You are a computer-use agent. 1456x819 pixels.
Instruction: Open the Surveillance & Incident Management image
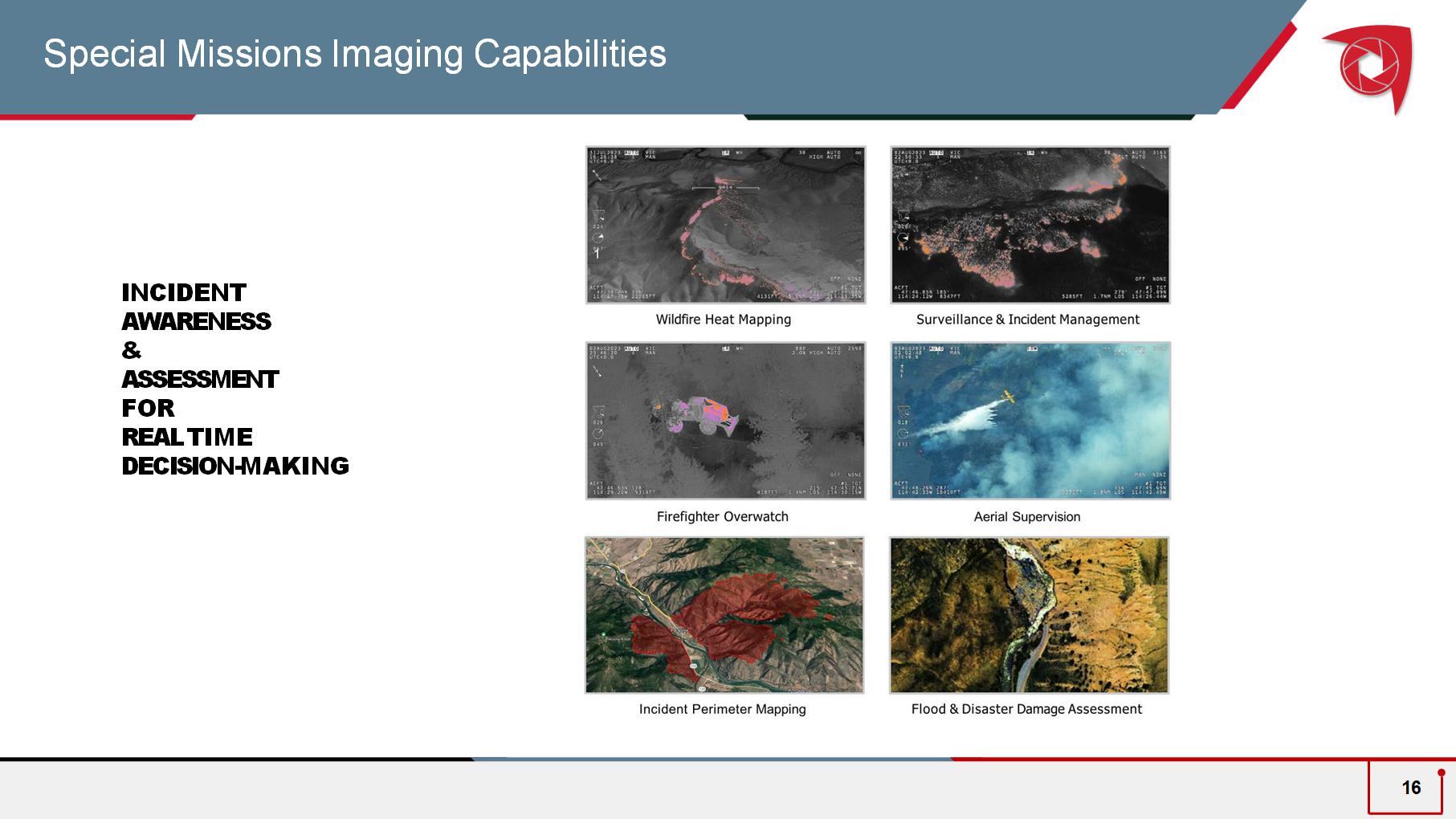click(x=1030, y=225)
